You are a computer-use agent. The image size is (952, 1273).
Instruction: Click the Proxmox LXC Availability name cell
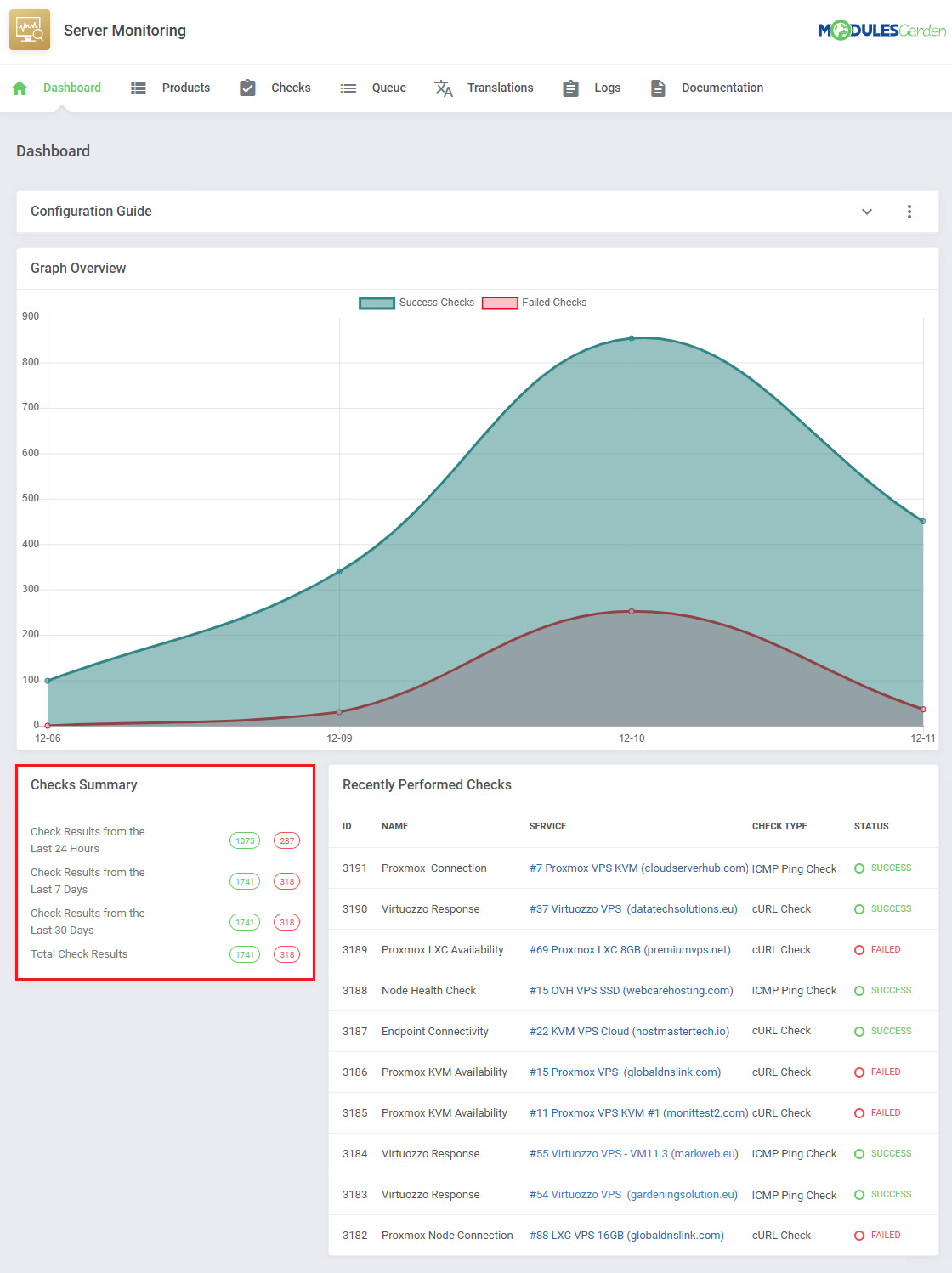point(443,950)
